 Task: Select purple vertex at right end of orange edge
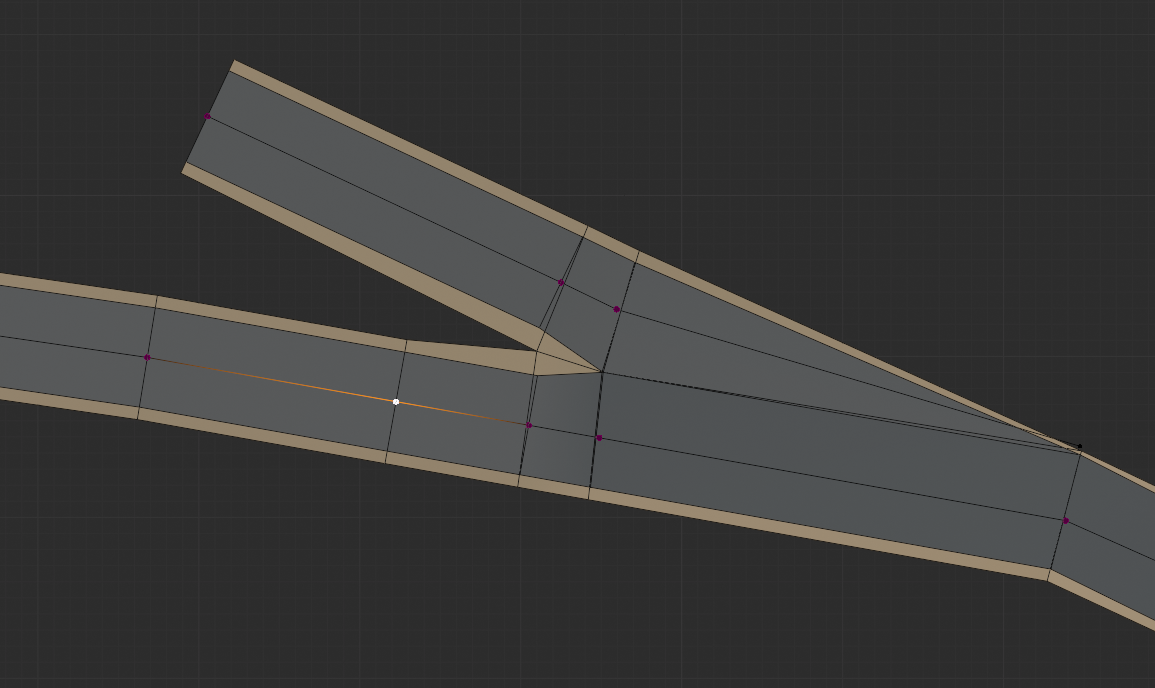529,425
